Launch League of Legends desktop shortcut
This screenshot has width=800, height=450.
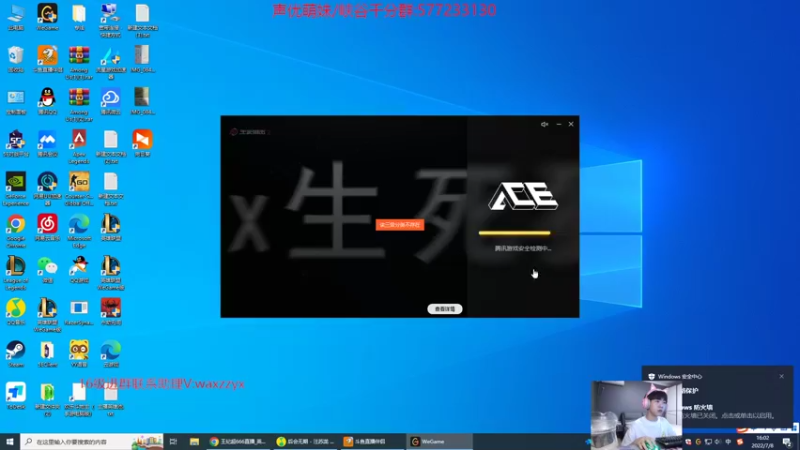coord(16,273)
